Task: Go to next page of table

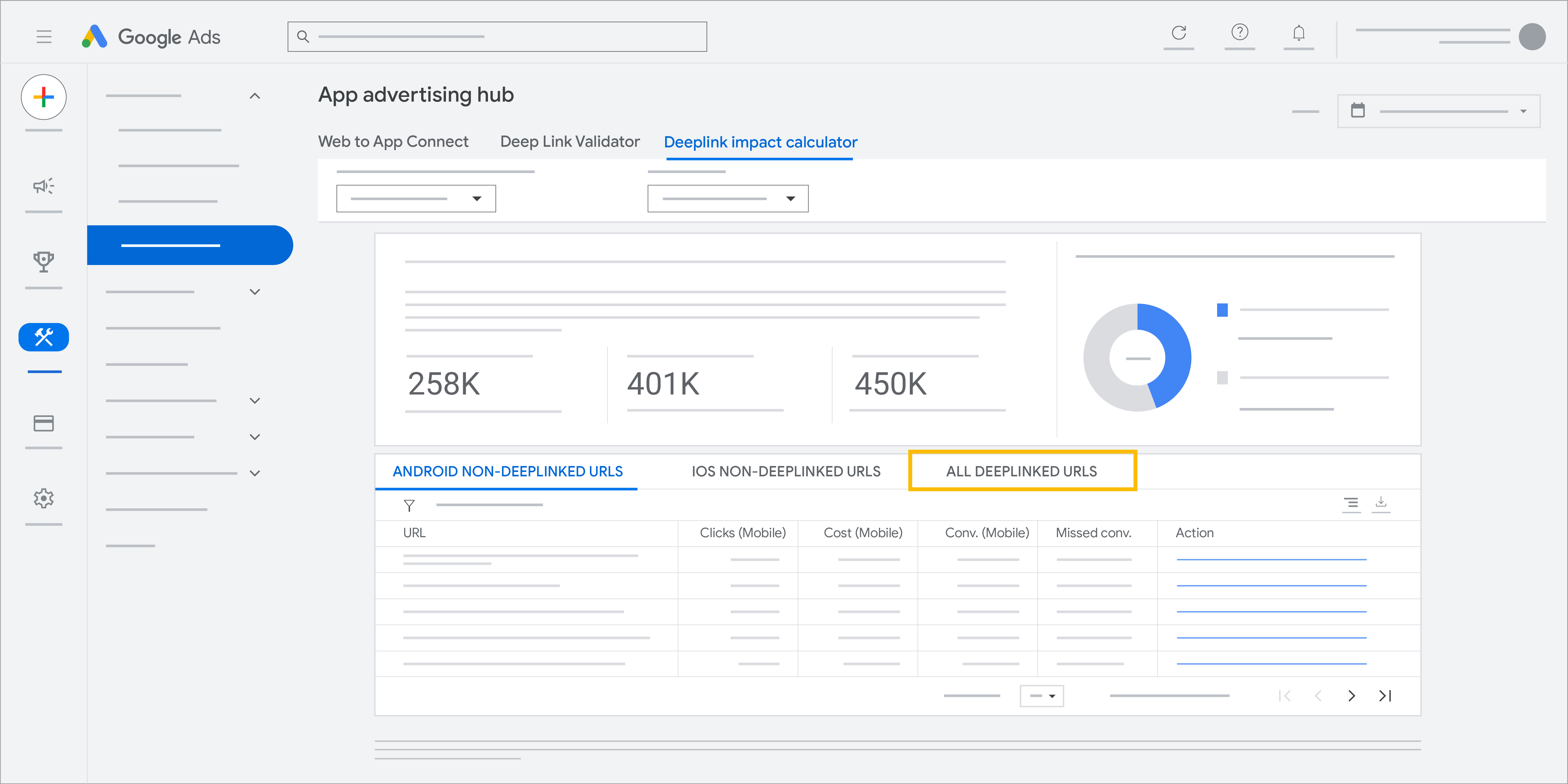Action: pos(1351,696)
